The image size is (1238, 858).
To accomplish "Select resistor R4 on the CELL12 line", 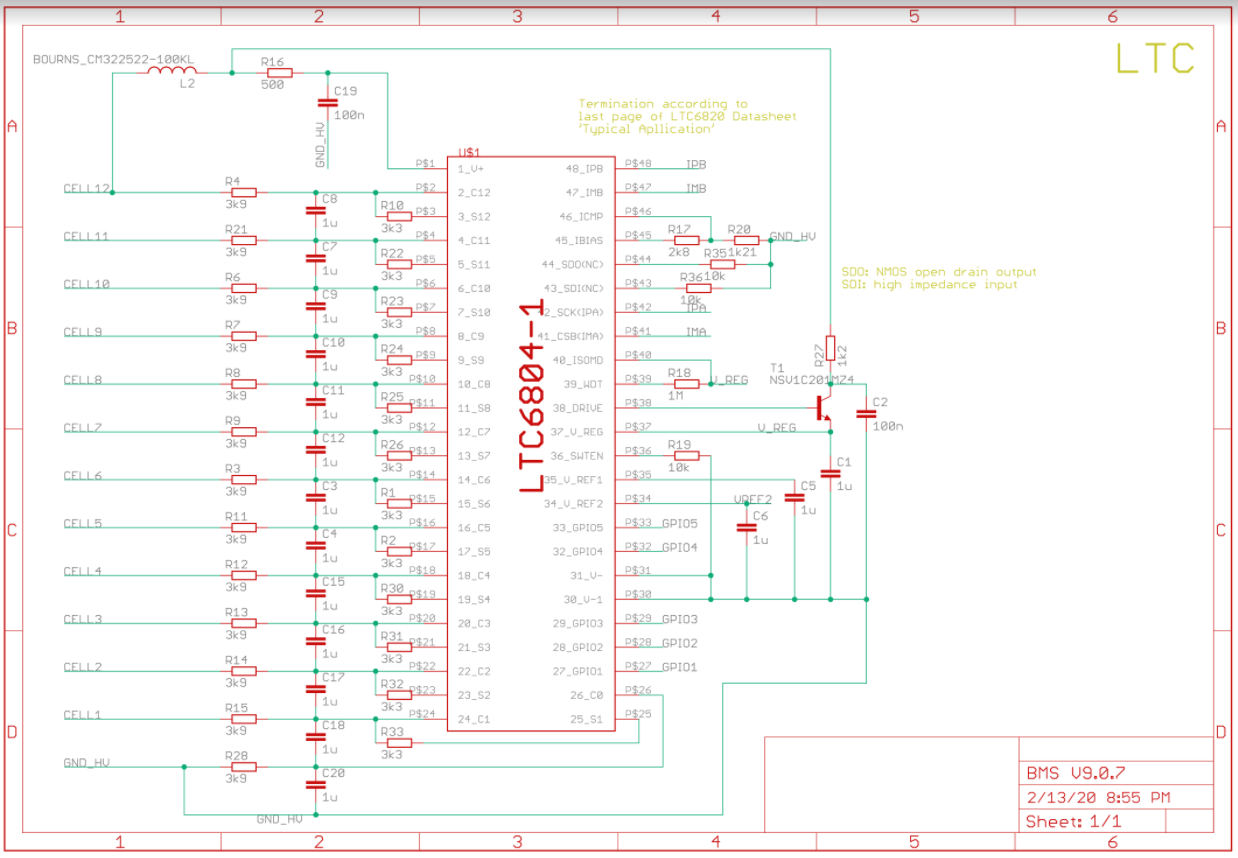I will pos(243,192).
